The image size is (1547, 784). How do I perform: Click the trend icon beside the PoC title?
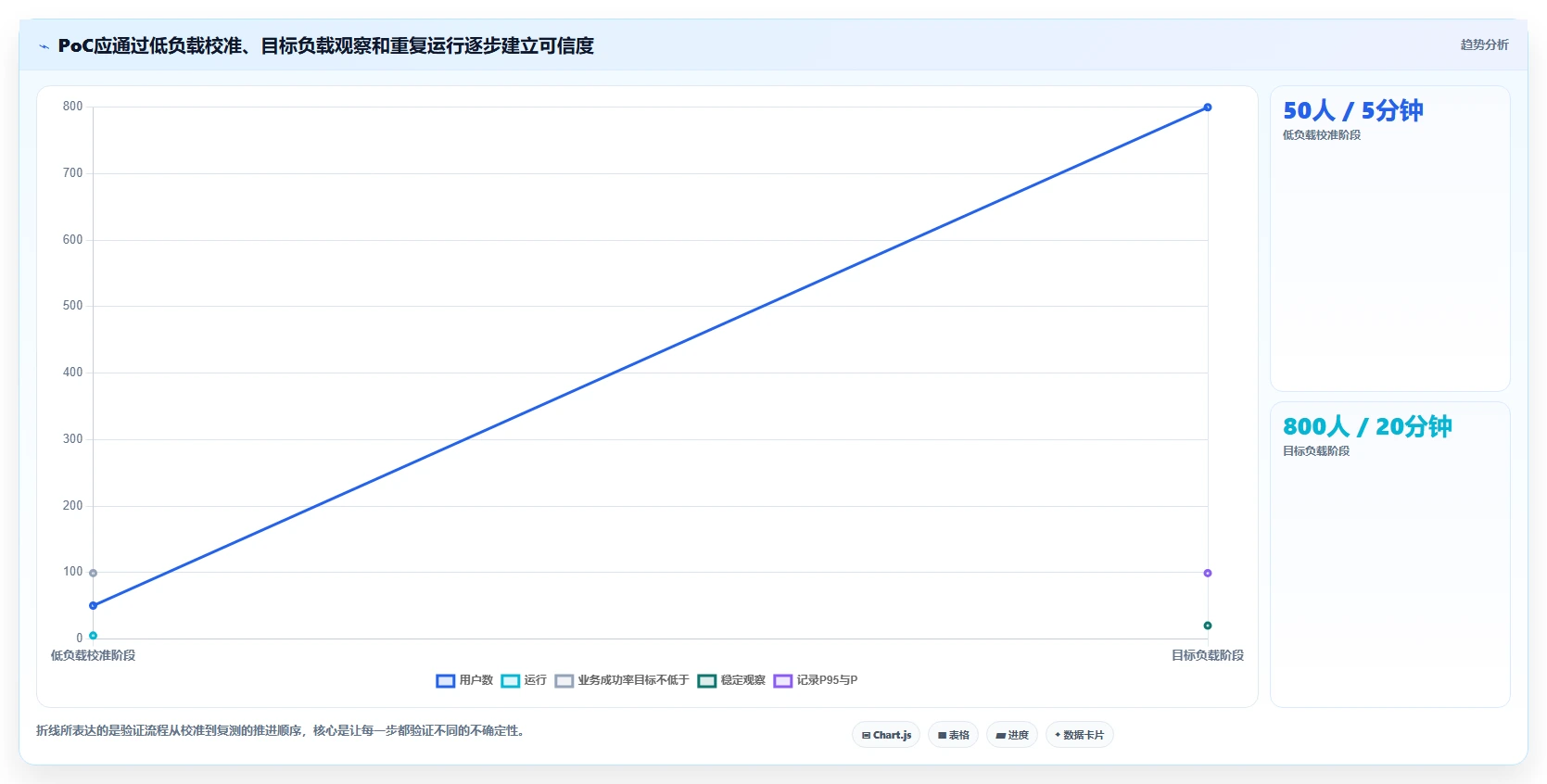coord(44,46)
